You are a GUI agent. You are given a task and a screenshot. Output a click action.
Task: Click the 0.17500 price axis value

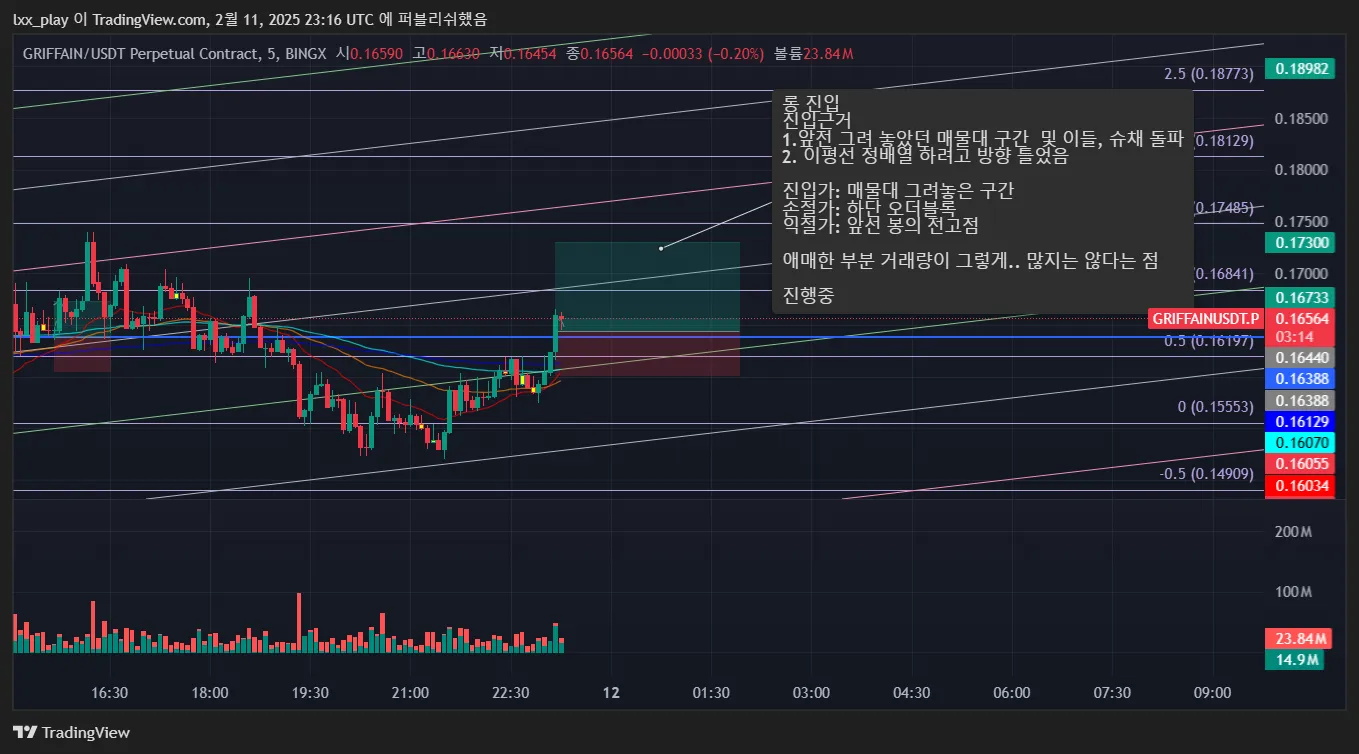pyautogui.click(x=1300, y=222)
